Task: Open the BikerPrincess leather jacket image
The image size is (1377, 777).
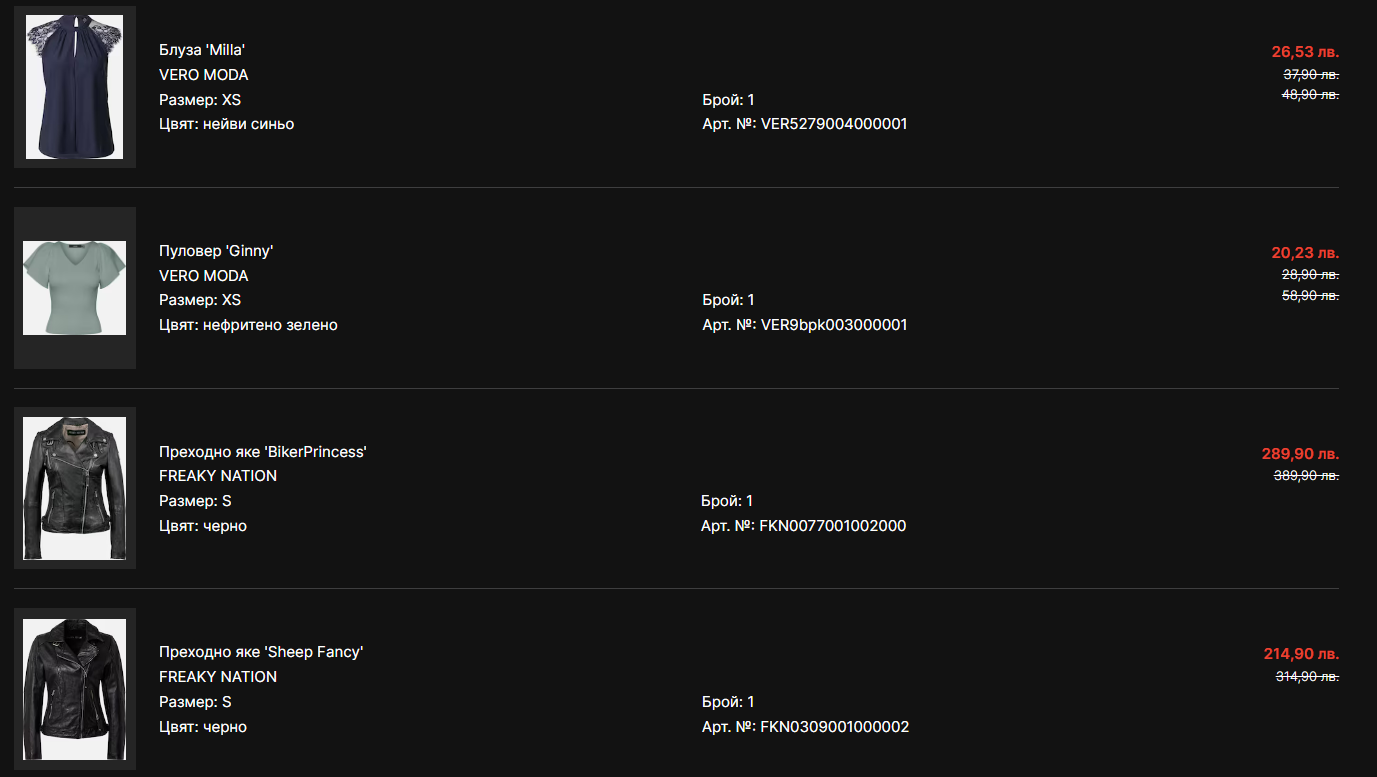Action: [x=74, y=488]
